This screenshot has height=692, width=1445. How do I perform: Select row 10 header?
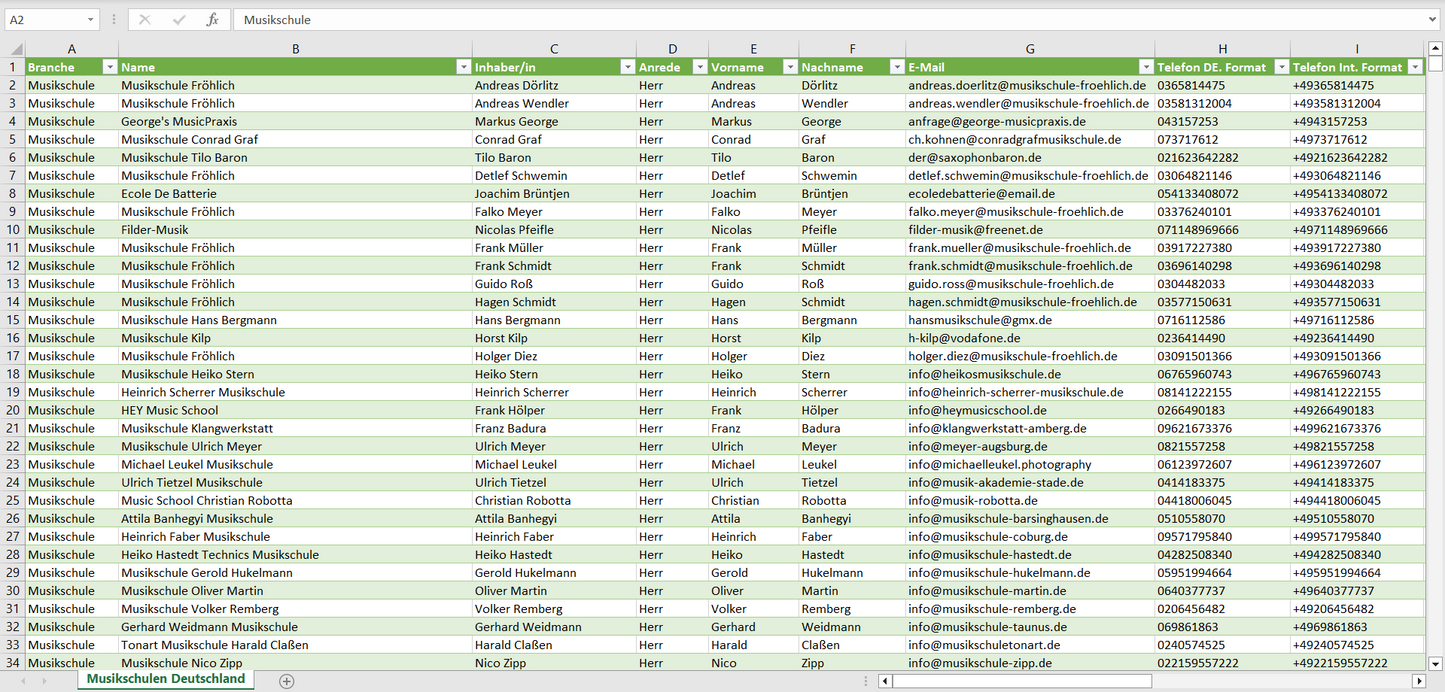(13, 230)
